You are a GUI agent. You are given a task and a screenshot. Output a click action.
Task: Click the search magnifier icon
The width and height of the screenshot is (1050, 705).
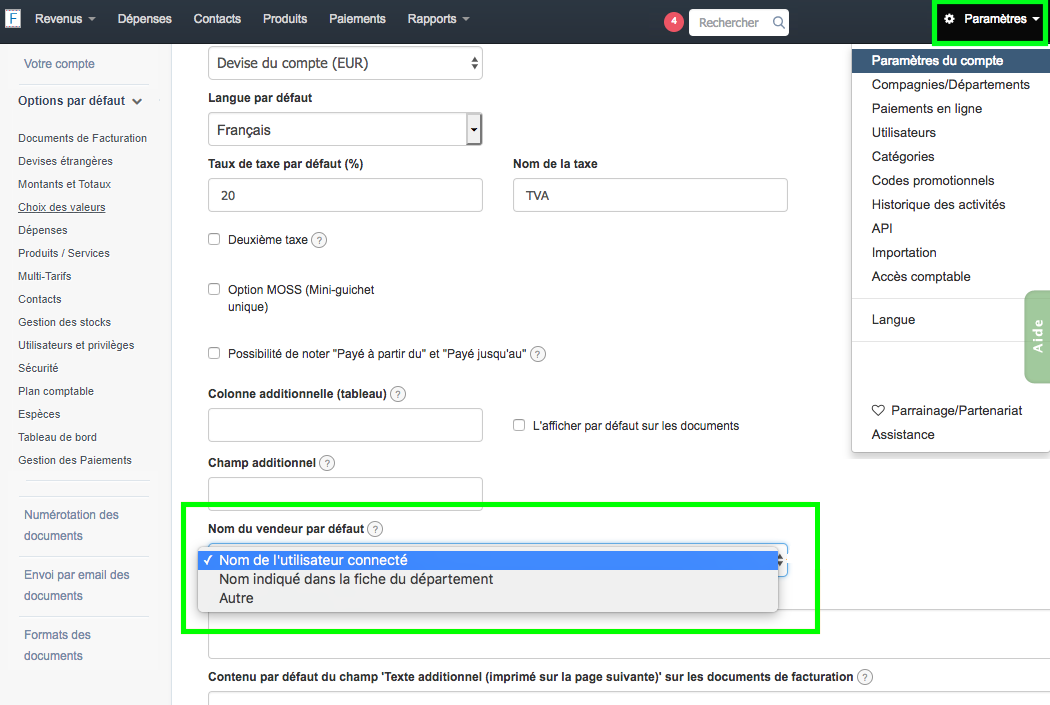click(779, 23)
